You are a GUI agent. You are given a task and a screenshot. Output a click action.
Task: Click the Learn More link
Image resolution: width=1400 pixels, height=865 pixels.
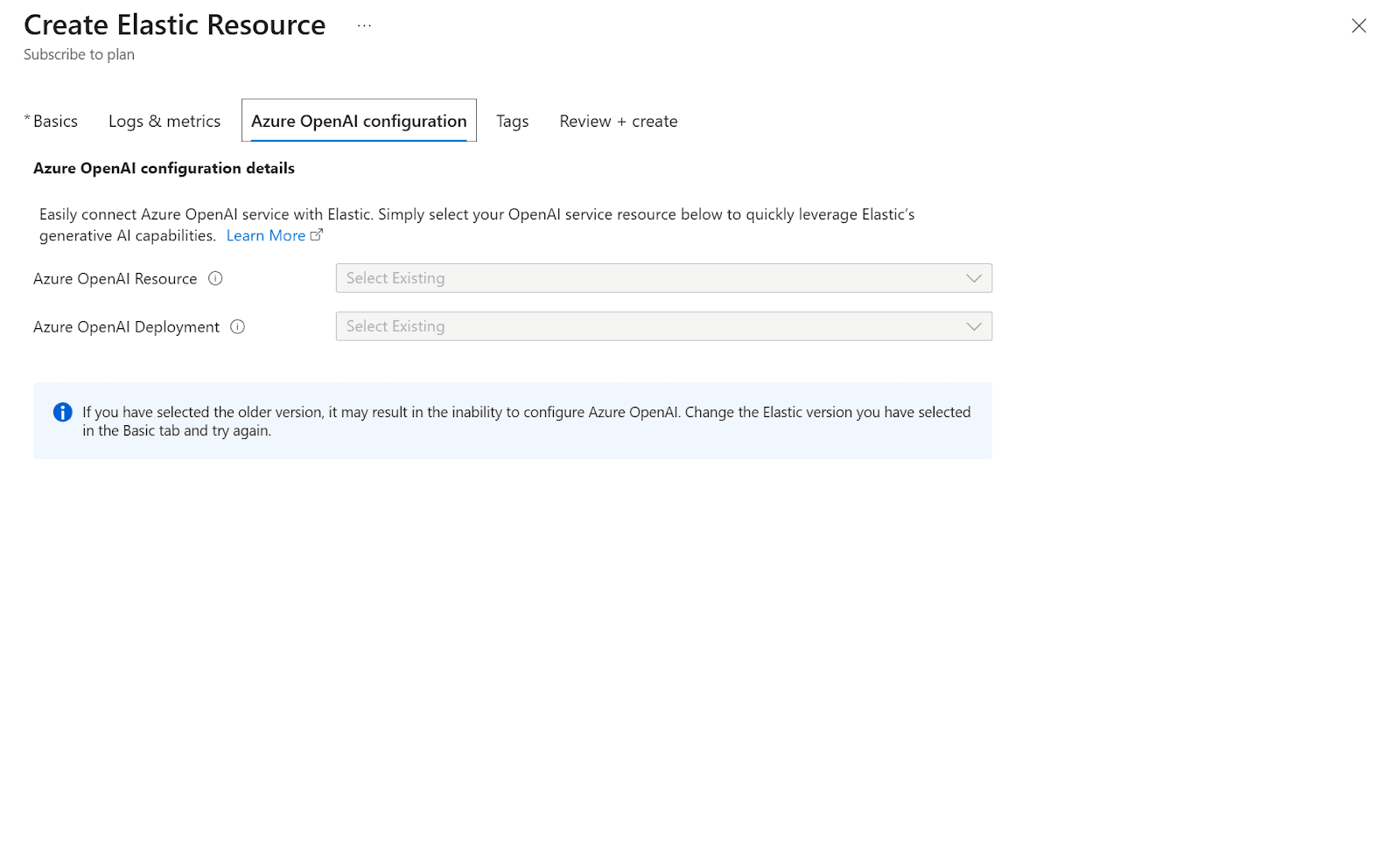pos(265,234)
